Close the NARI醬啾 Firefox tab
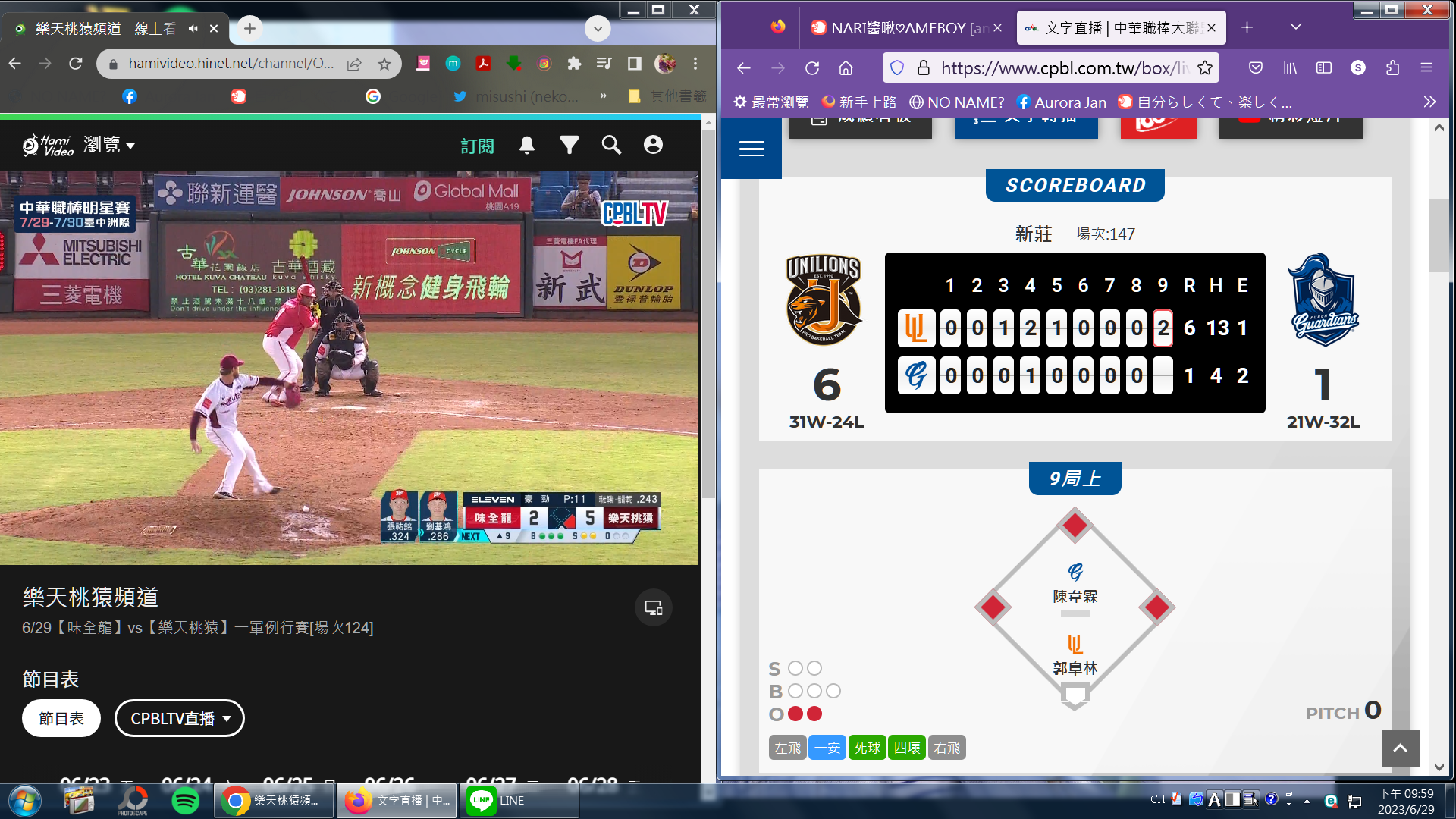 click(998, 28)
